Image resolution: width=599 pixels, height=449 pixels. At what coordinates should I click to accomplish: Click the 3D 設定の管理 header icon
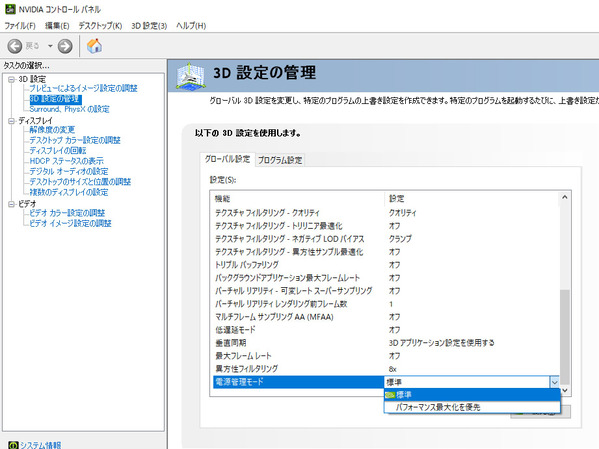pyautogui.click(x=190, y=76)
